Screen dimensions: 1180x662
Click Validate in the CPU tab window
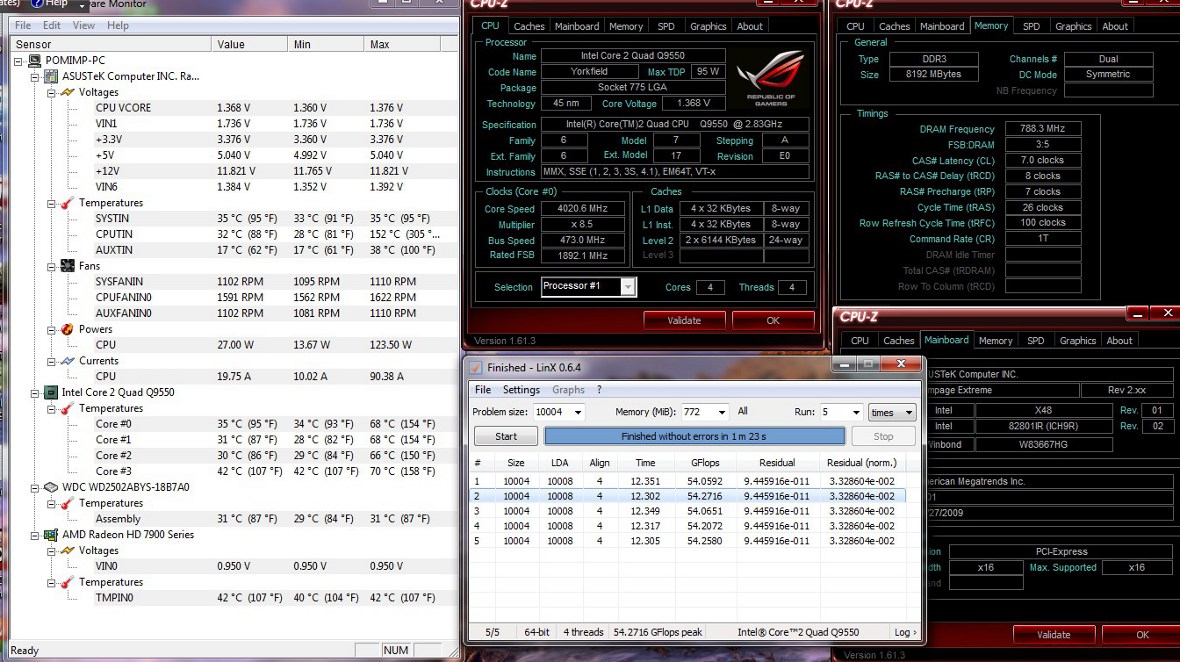[x=684, y=321]
